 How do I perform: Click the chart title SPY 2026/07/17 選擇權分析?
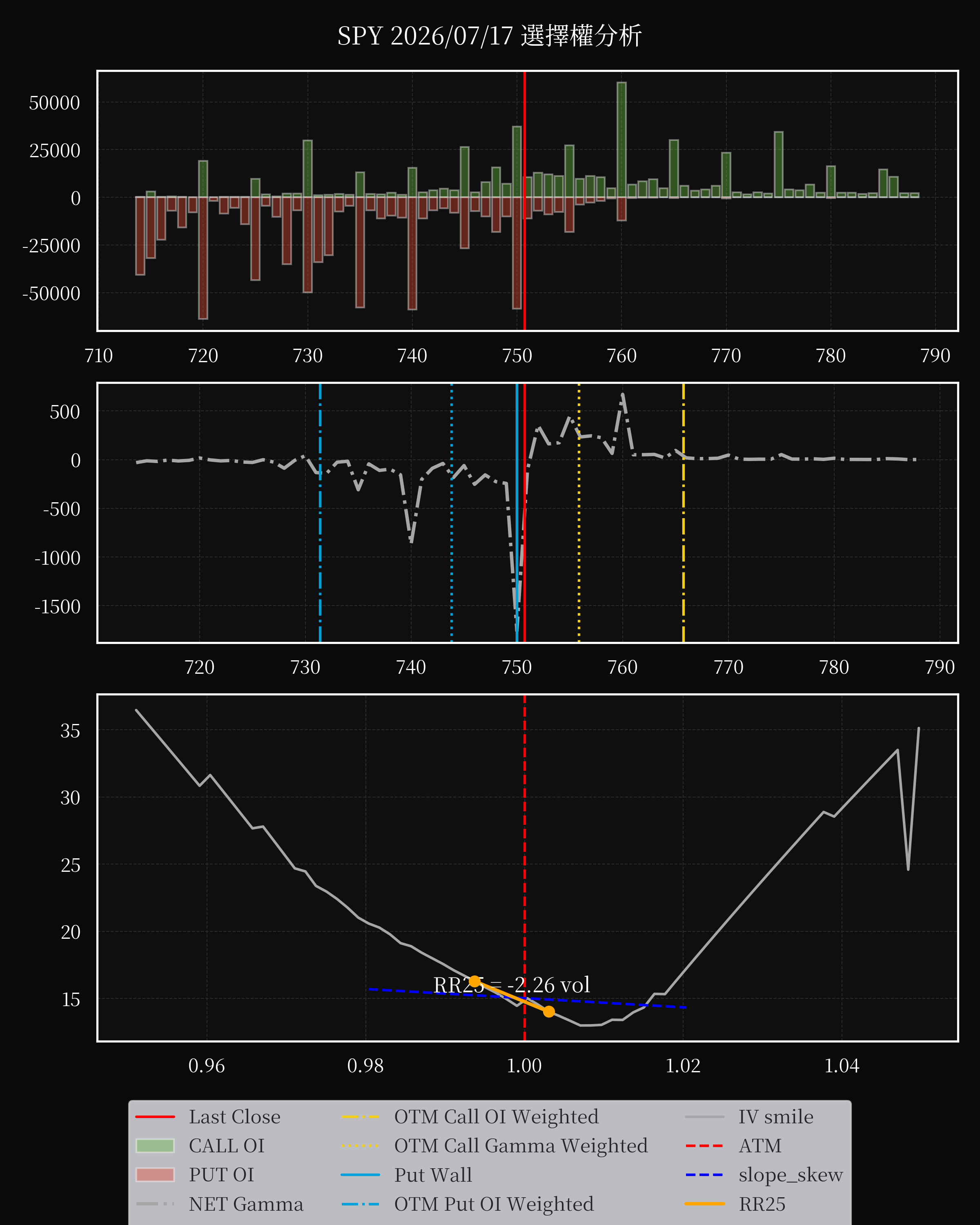489,36
